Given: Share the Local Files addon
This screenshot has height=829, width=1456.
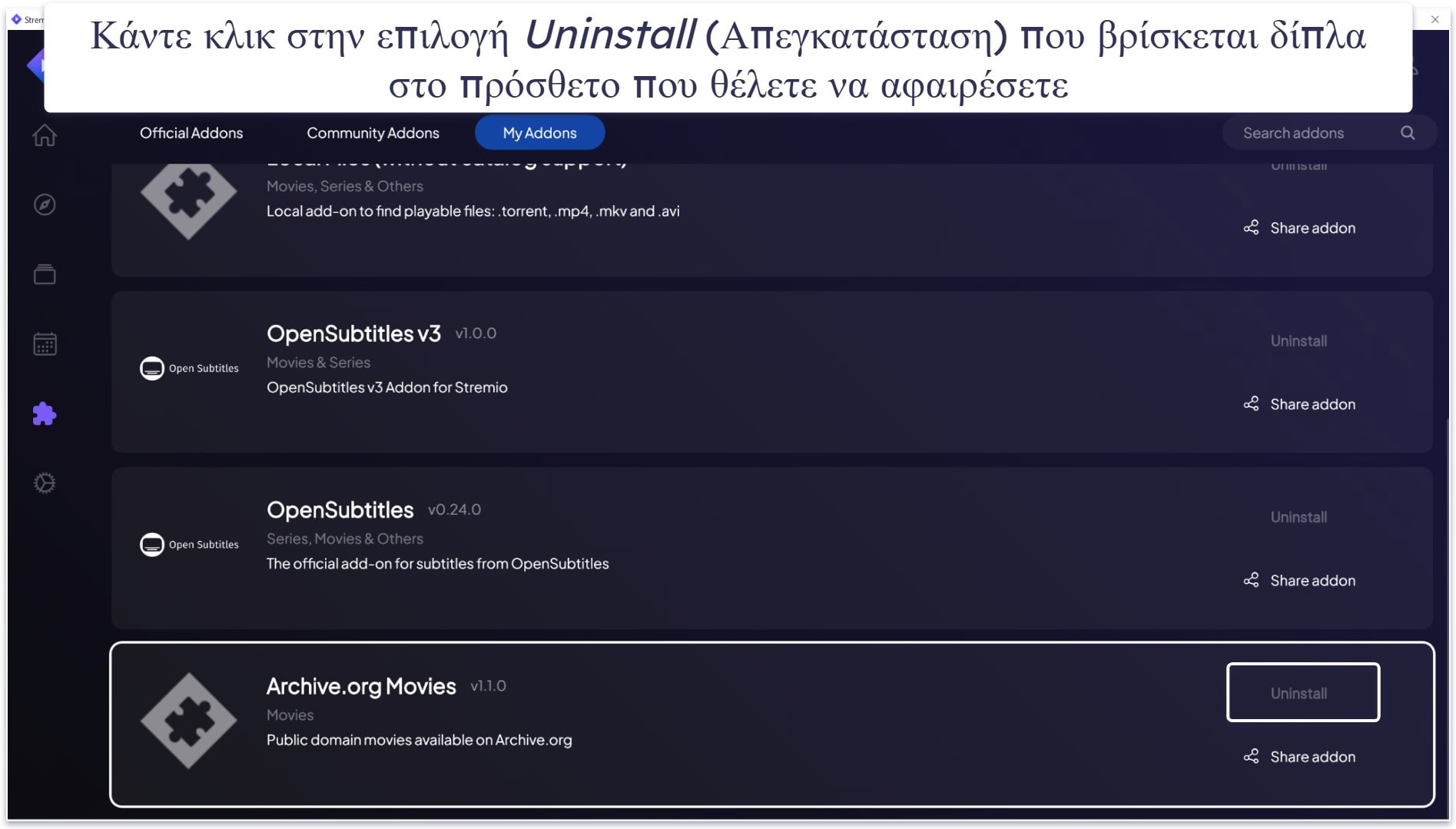Looking at the screenshot, I should click(x=1299, y=228).
